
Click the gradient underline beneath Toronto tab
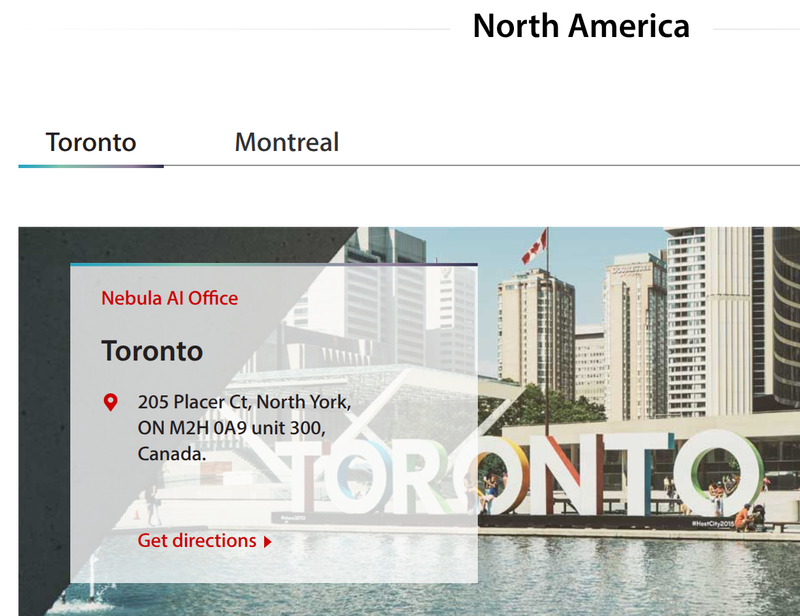point(91,166)
